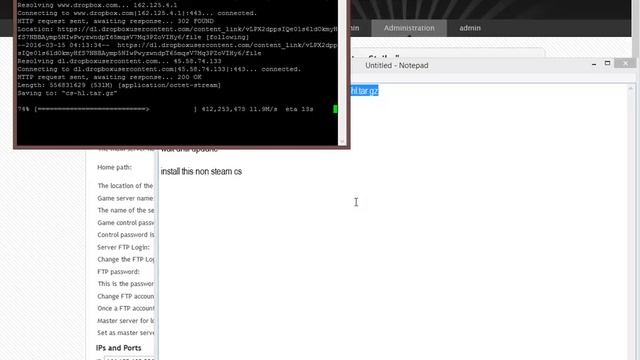Maximize the Notepad window
640x360 pixels.
point(607,63)
